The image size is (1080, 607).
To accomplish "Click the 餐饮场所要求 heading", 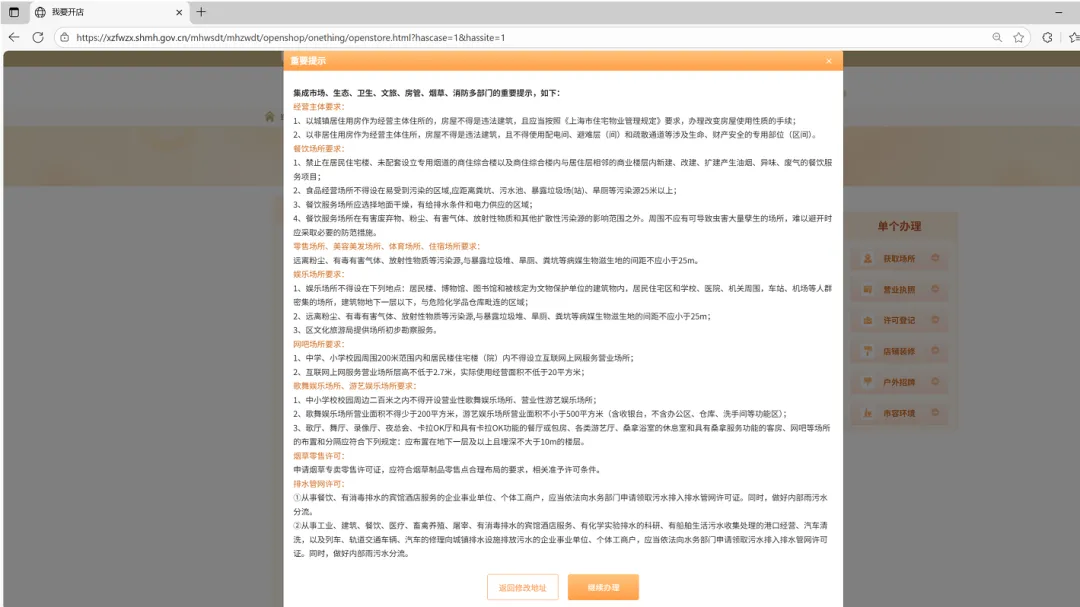I will click(319, 149).
